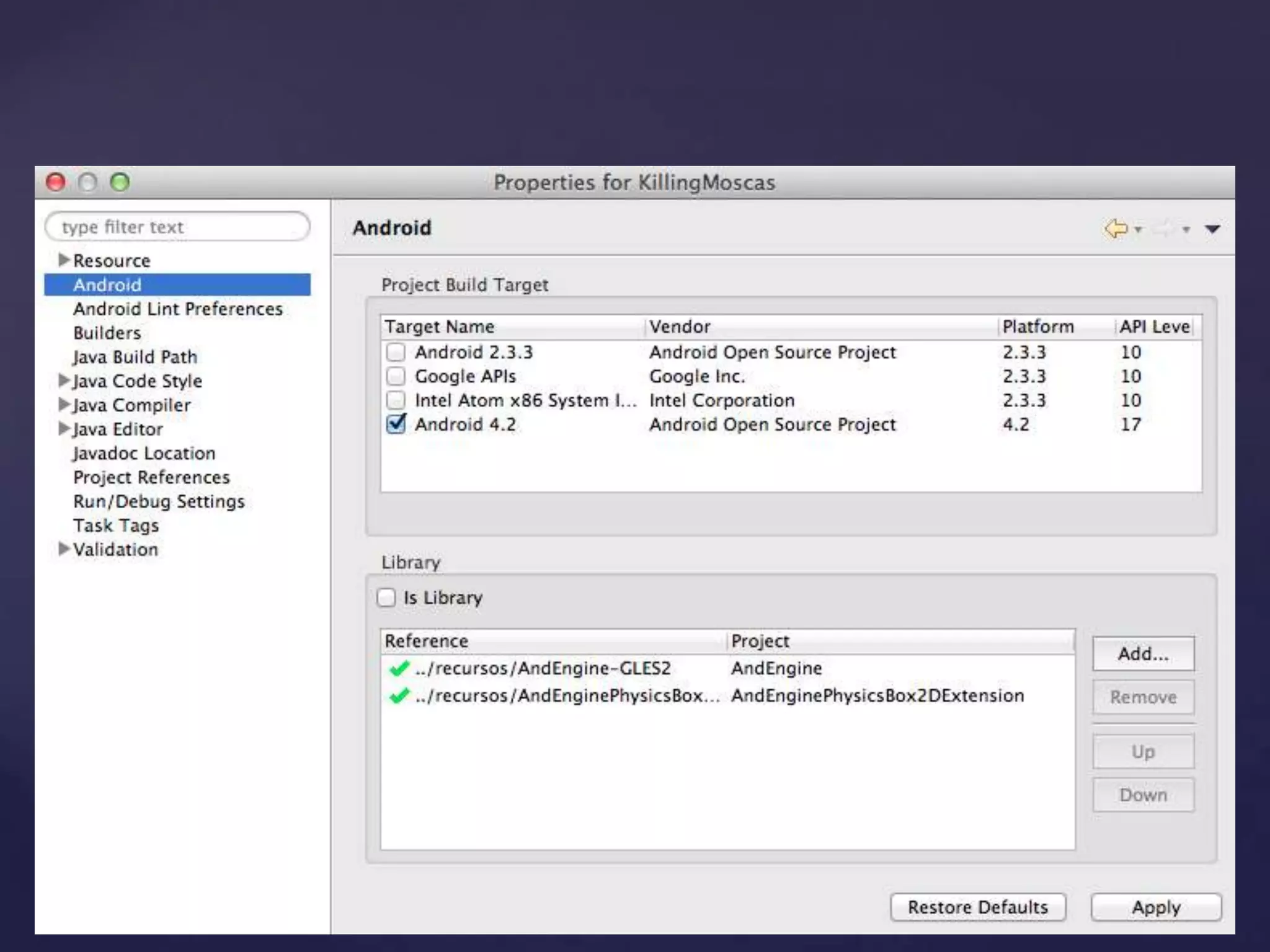Enable the Android 2.3.3 target checkbox
The width and height of the screenshot is (1270, 952).
[x=396, y=352]
